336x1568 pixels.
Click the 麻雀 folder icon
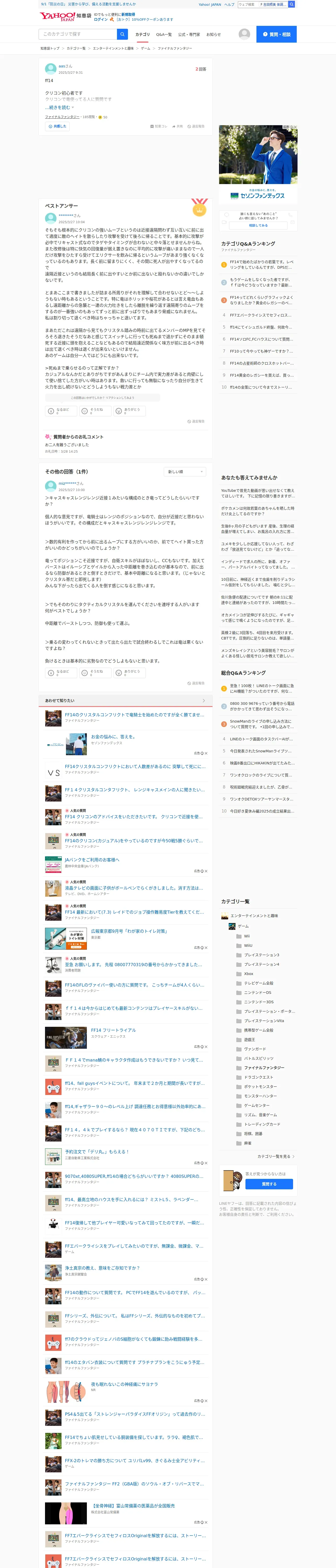(x=239, y=1143)
